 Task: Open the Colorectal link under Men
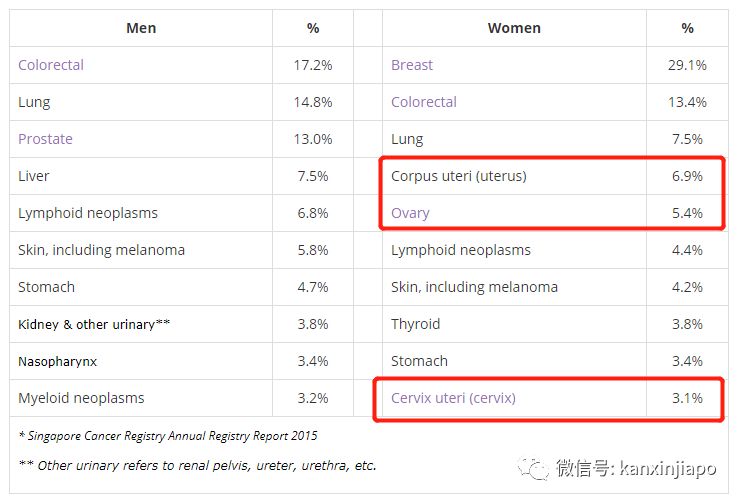(51, 65)
